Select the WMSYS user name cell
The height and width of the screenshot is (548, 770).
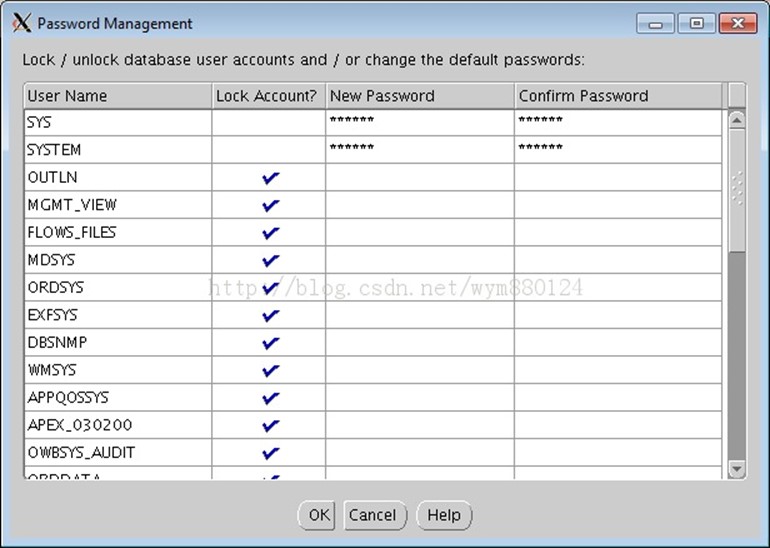coord(118,370)
